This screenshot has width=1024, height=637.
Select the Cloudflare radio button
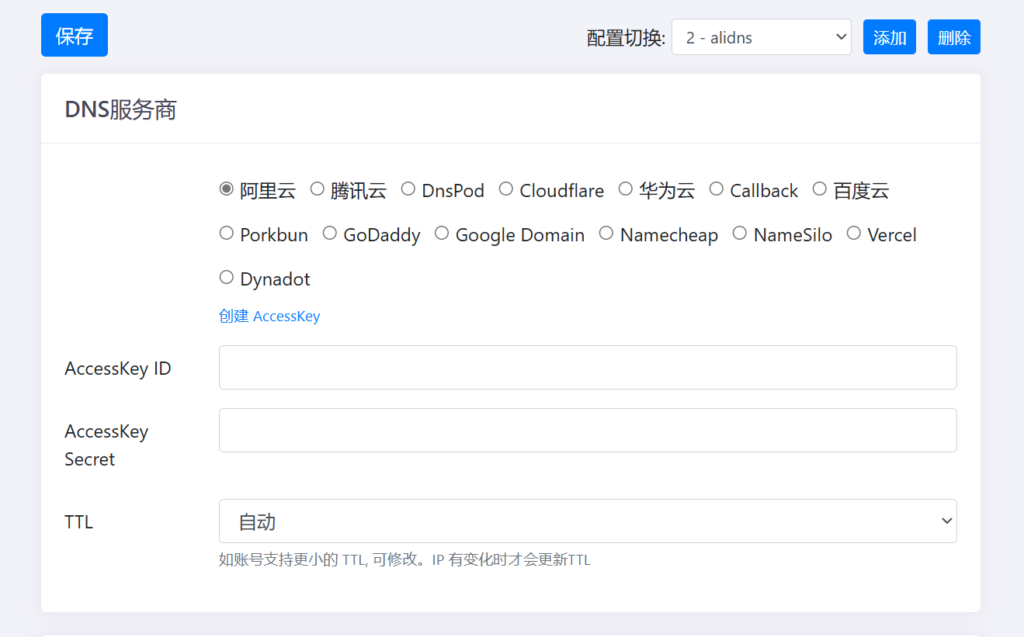pos(506,189)
